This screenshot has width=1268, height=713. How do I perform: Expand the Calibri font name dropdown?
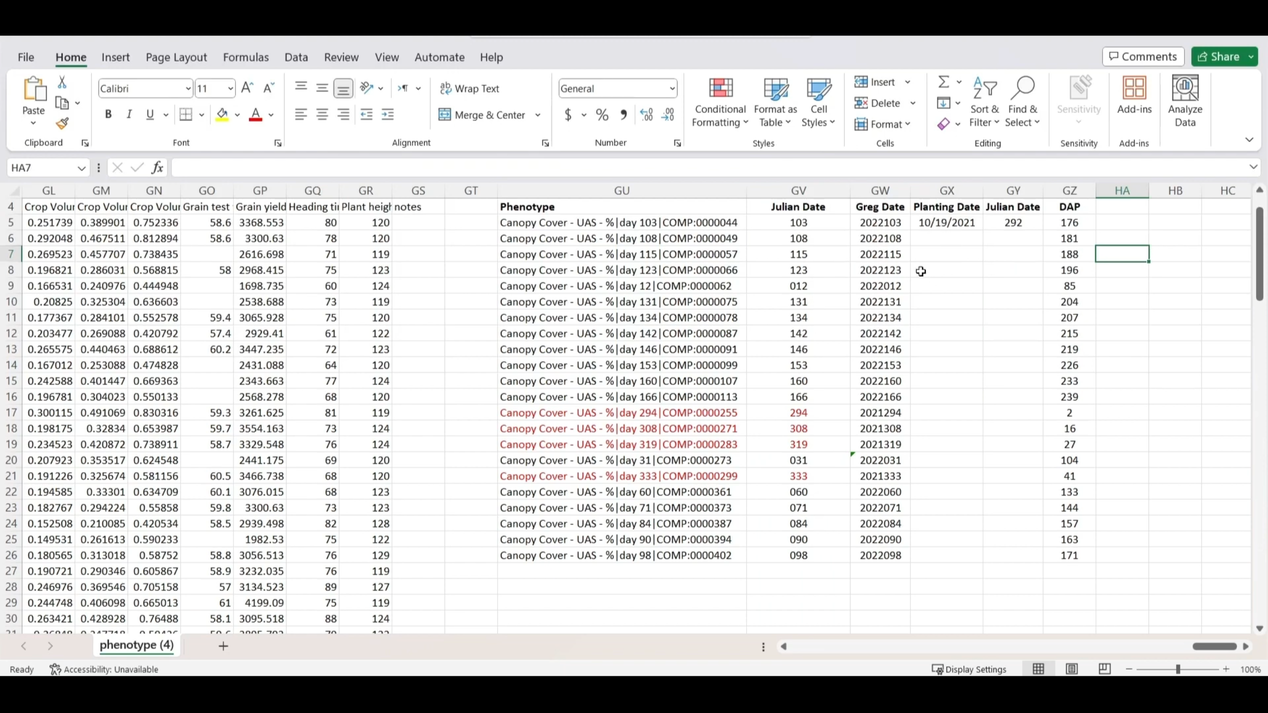(x=187, y=89)
